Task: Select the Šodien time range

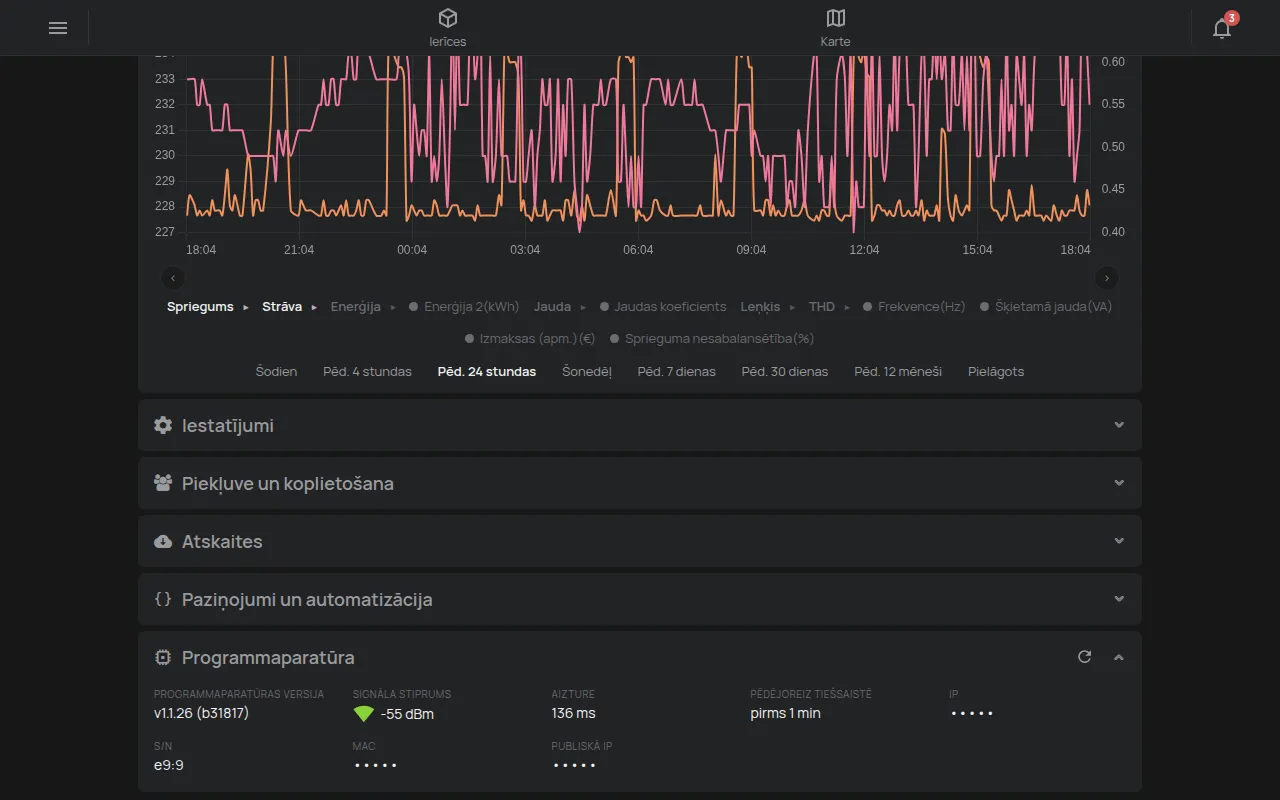Action: (276, 371)
